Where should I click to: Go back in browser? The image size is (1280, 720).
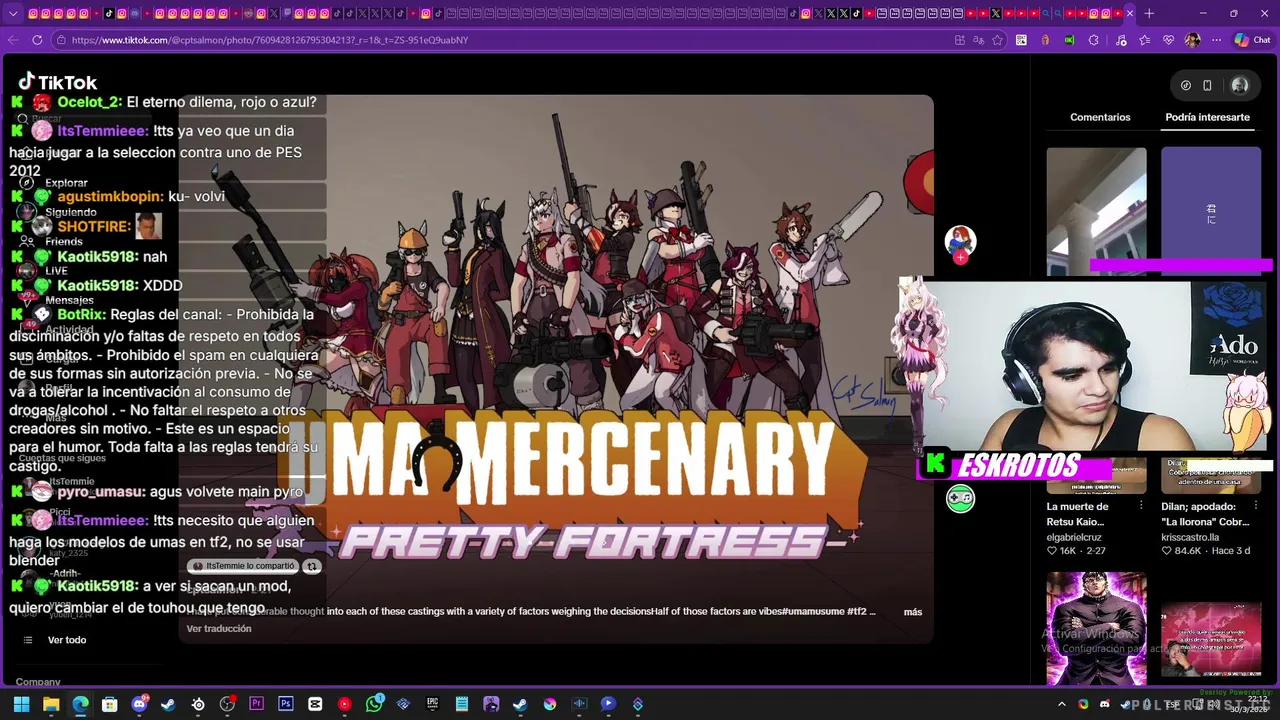(12, 40)
